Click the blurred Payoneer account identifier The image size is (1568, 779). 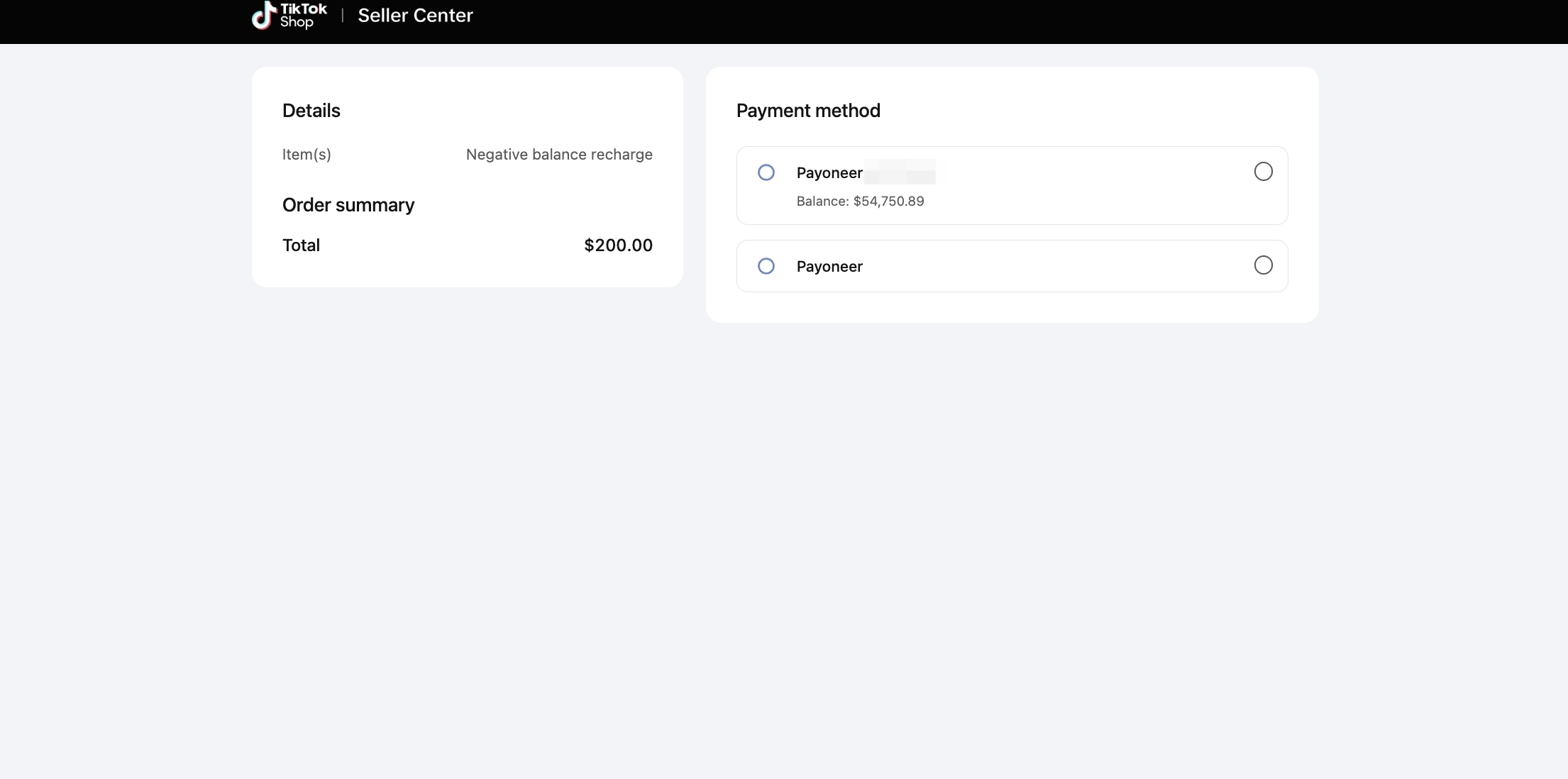(900, 172)
